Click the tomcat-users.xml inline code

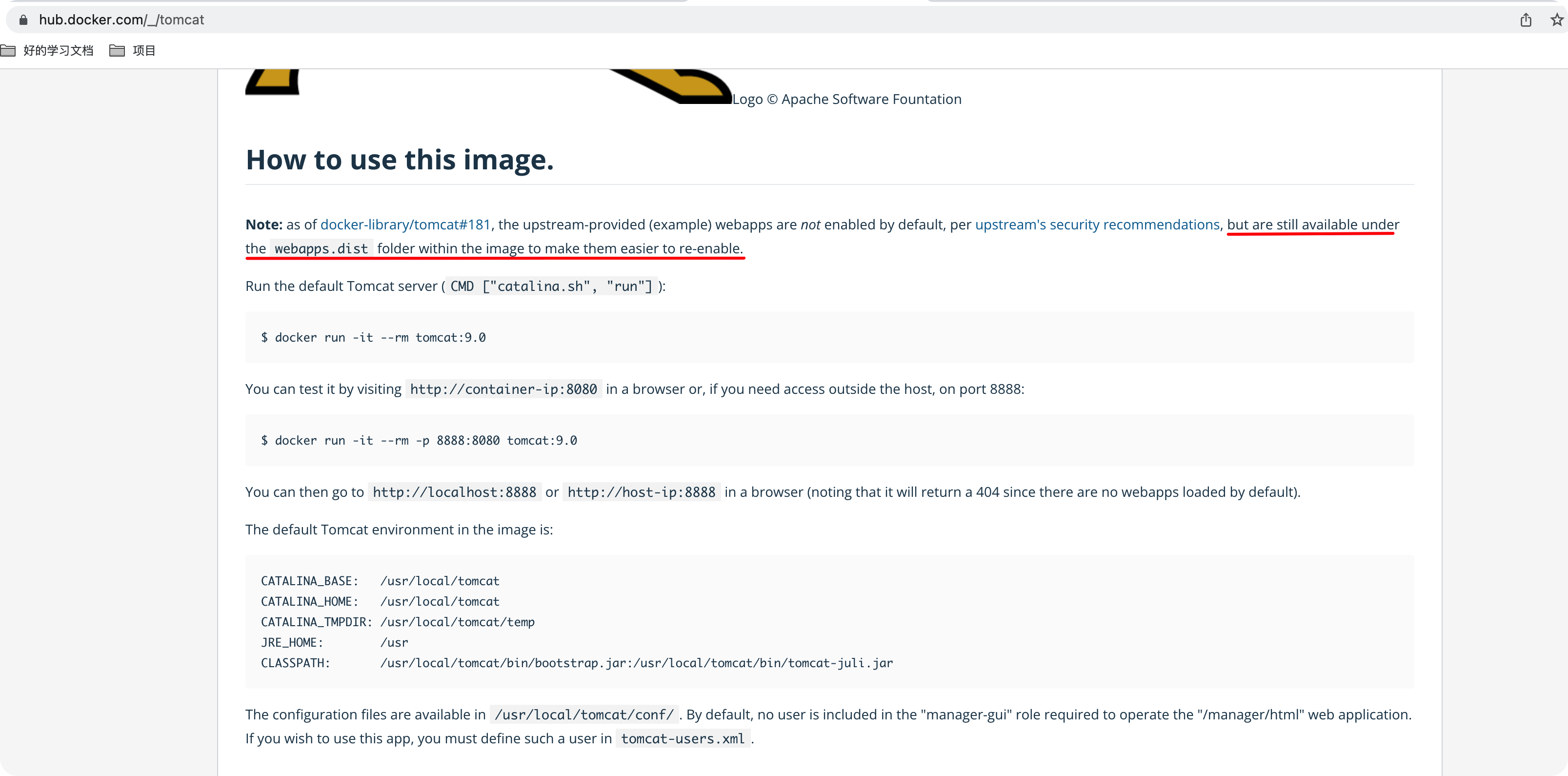coord(683,739)
